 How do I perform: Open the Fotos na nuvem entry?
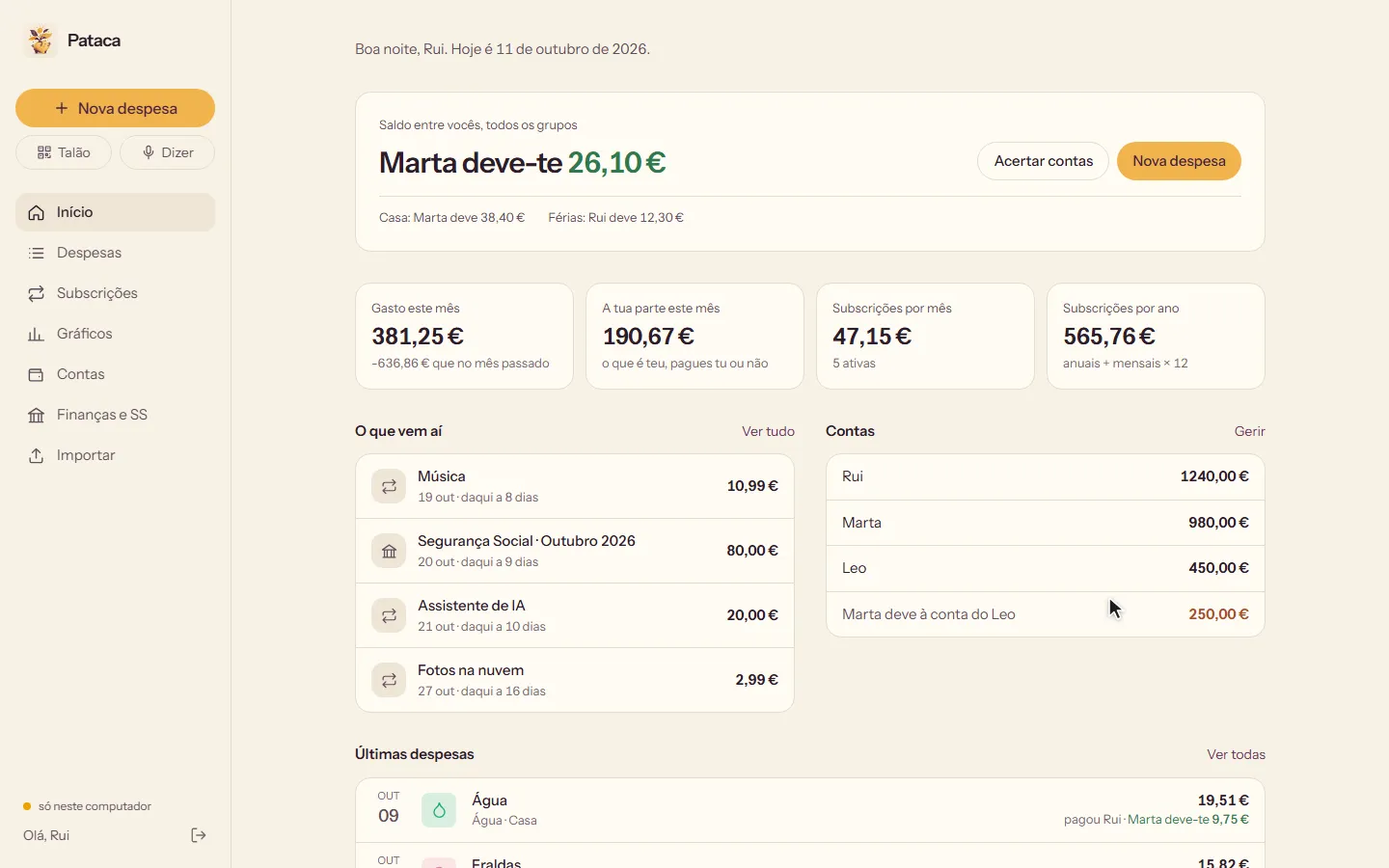pyautogui.click(x=575, y=680)
